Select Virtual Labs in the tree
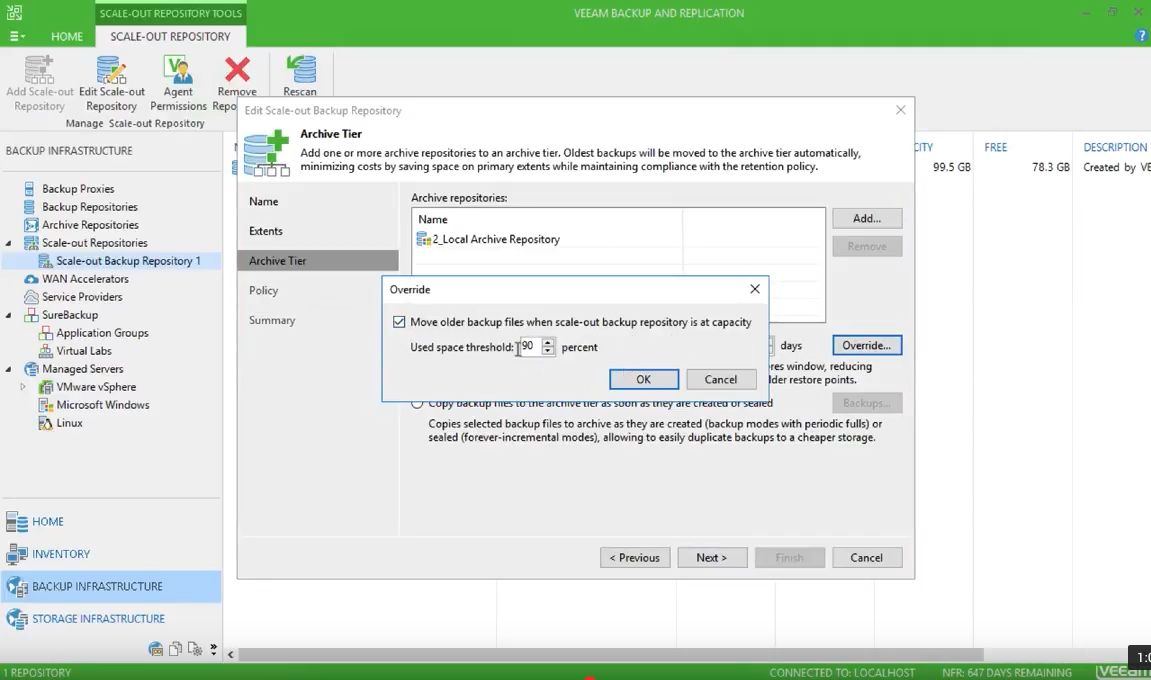Image resolution: width=1151 pixels, height=680 pixels. (84, 351)
